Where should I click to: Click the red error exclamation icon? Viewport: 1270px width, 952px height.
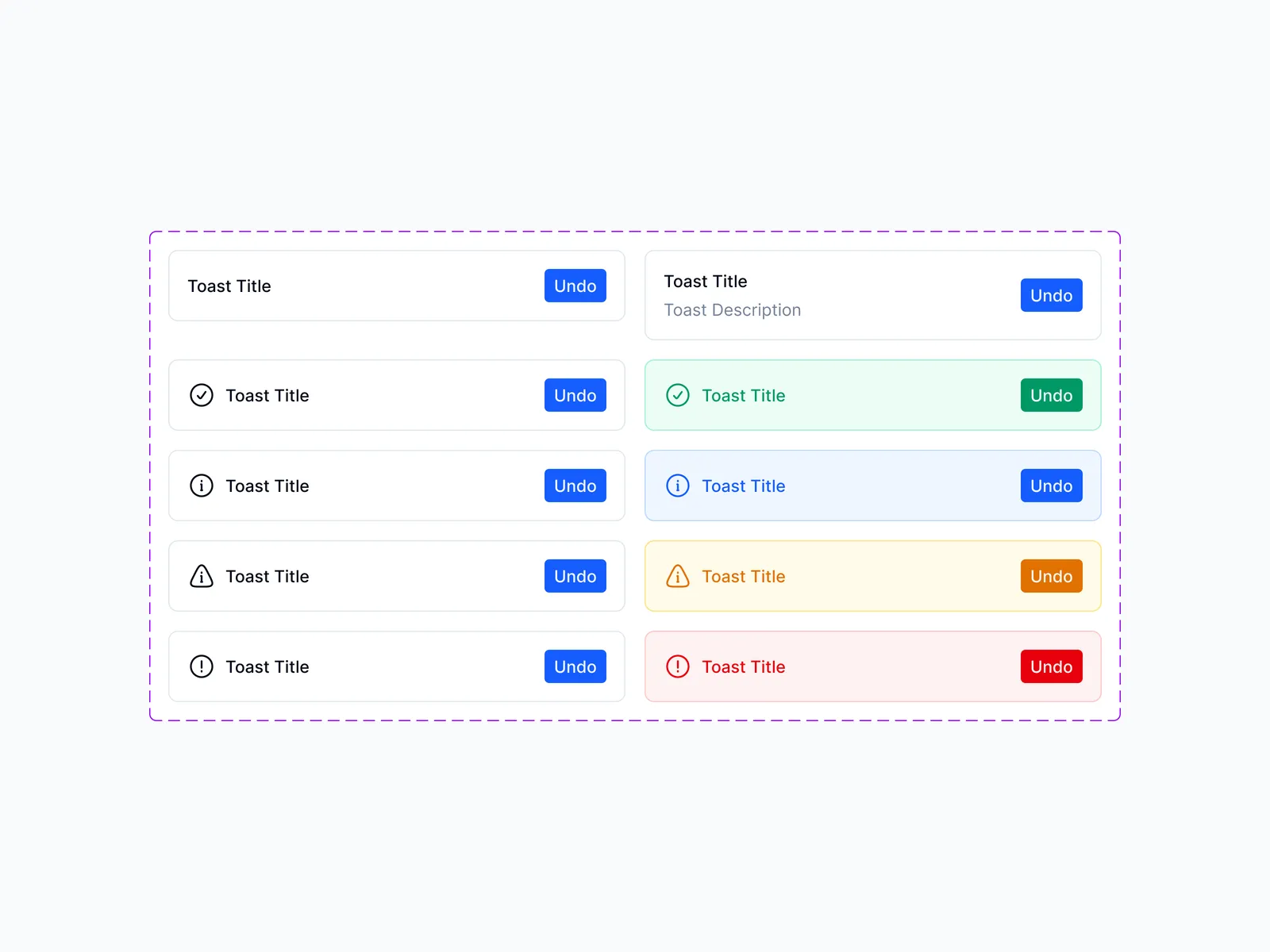(678, 666)
